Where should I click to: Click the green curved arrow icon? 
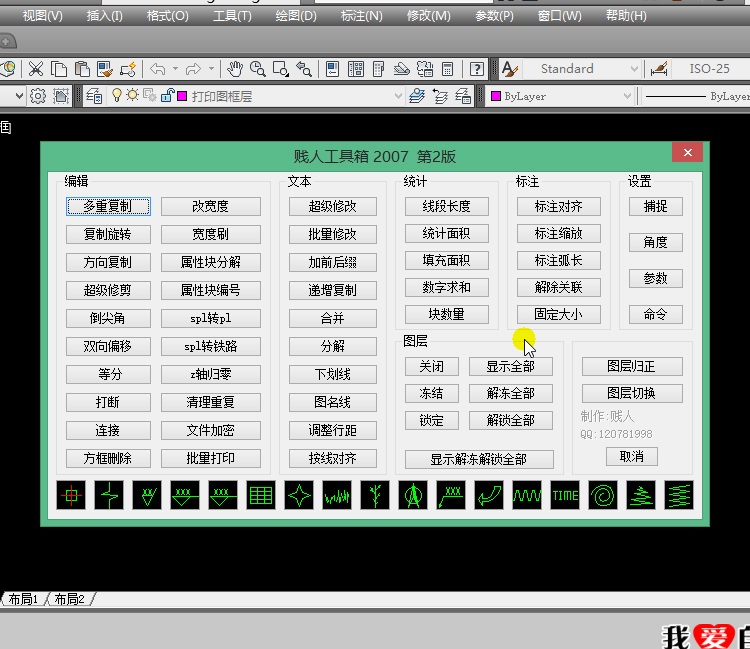[489, 495]
